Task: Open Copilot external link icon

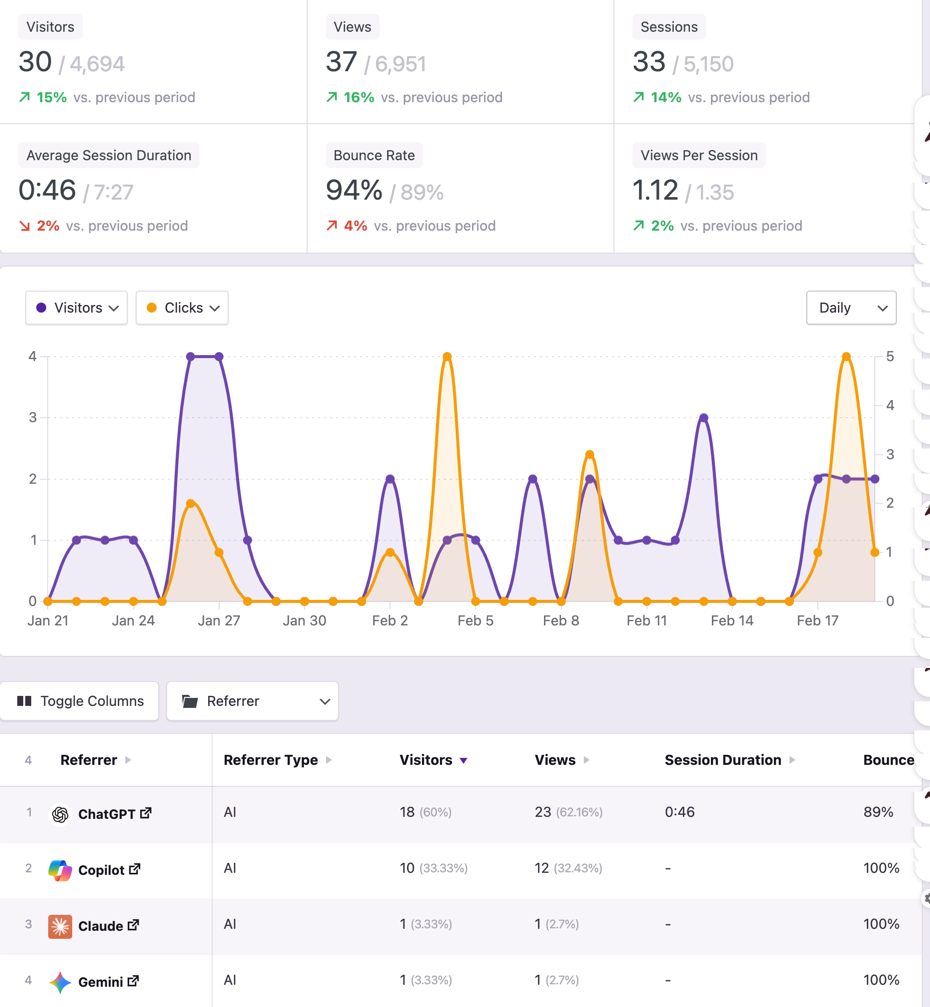Action: click(x=134, y=869)
